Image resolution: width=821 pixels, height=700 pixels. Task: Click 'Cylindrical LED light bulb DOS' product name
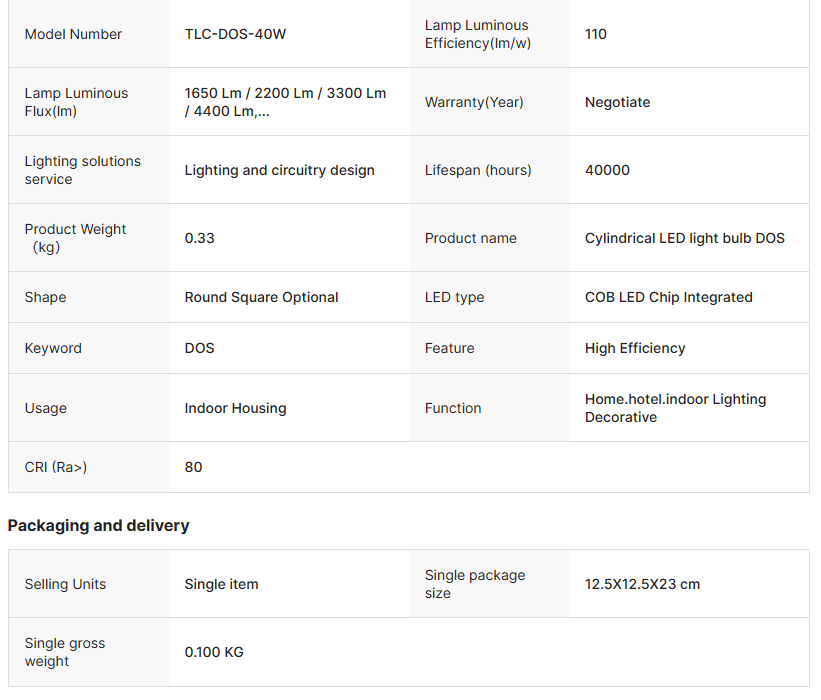pos(684,238)
